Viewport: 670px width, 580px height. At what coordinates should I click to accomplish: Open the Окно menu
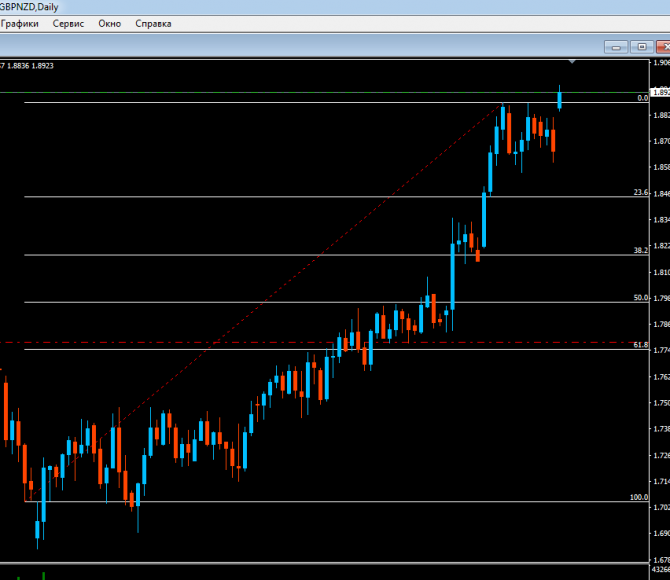109,24
